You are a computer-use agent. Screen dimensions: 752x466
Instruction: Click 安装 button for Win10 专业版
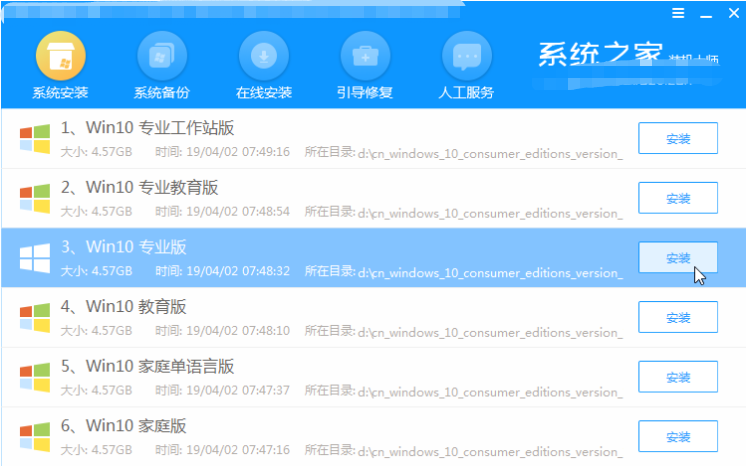click(678, 258)
